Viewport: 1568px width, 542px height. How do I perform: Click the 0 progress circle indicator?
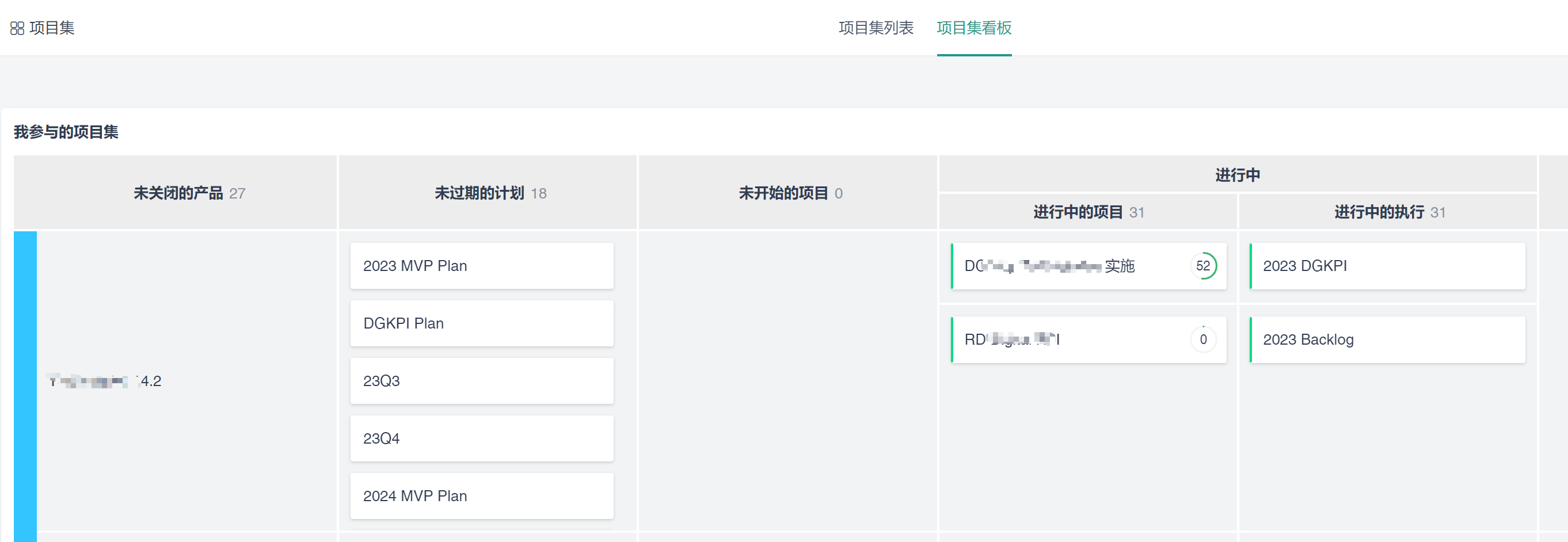point(1203,339)
